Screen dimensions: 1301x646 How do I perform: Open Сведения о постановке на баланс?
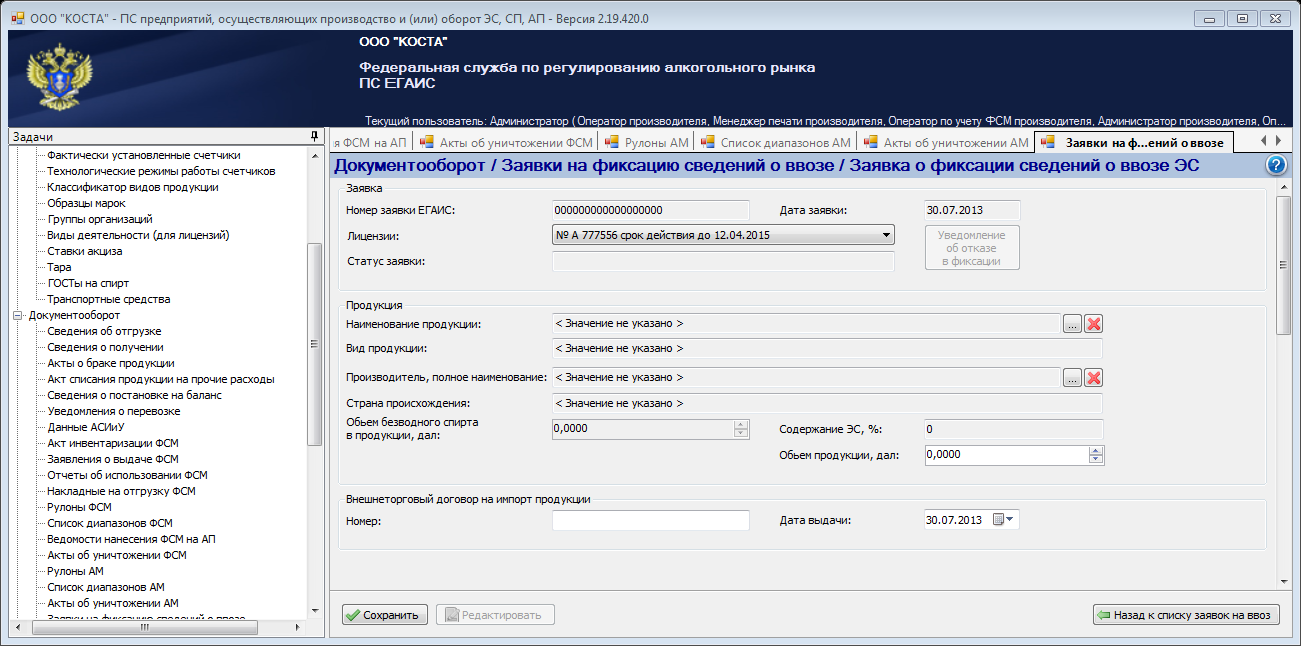tap(135, 395)
